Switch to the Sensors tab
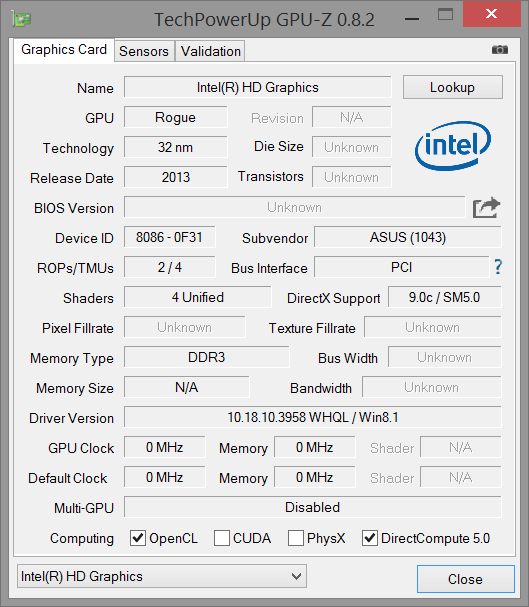 (x=144, y=51)
